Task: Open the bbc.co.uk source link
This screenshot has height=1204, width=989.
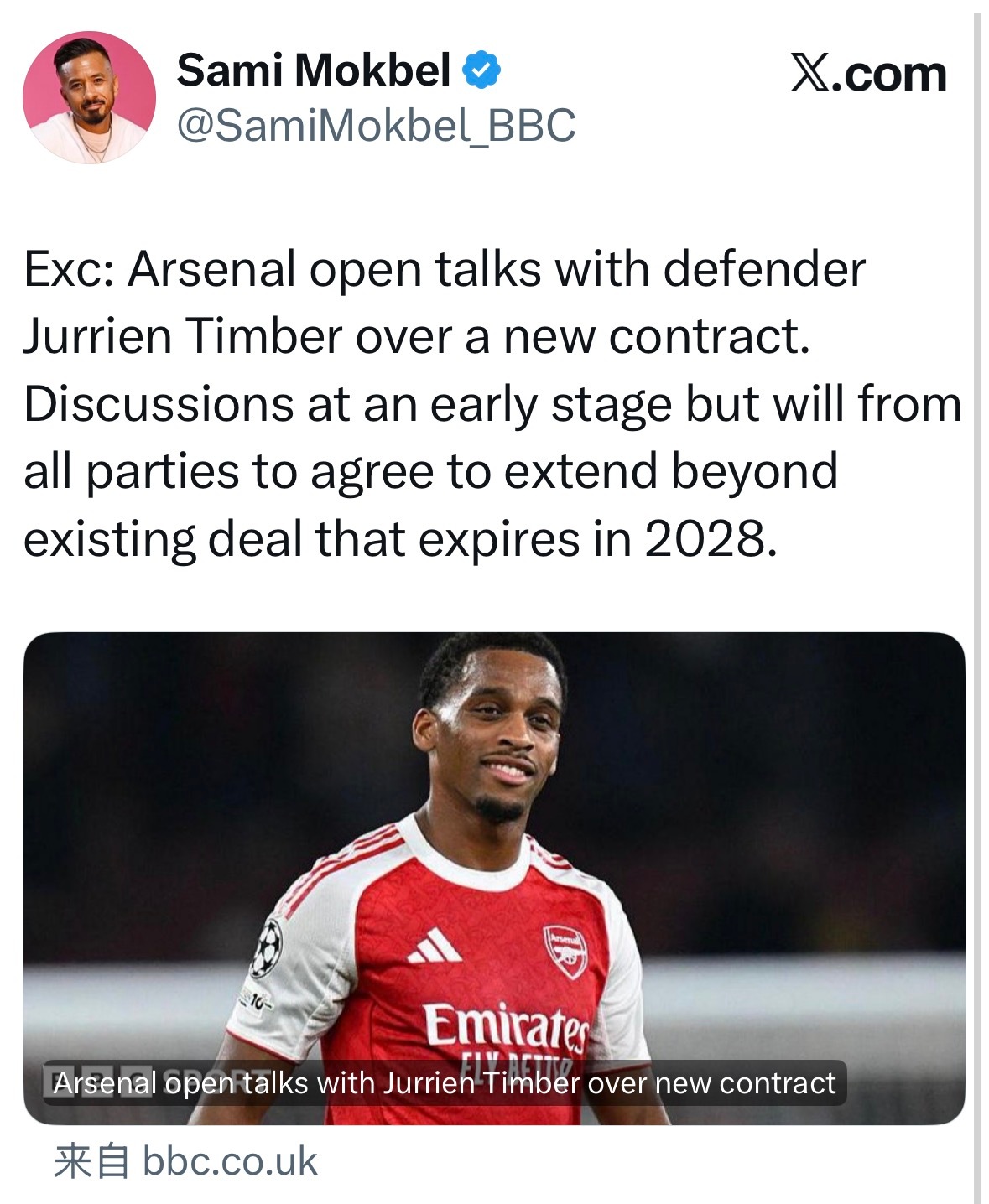Action: point(230,1161)
